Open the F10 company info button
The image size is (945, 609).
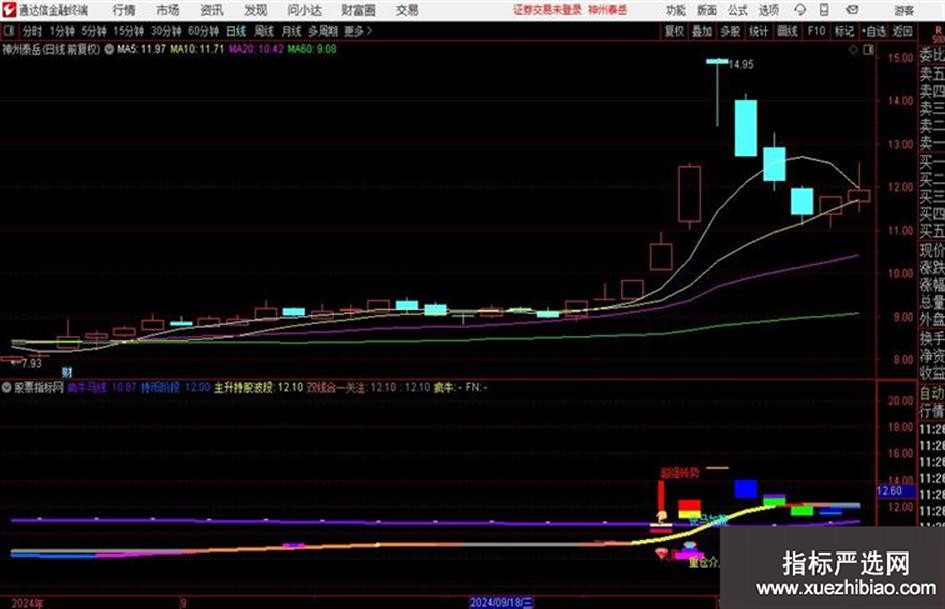817,31
